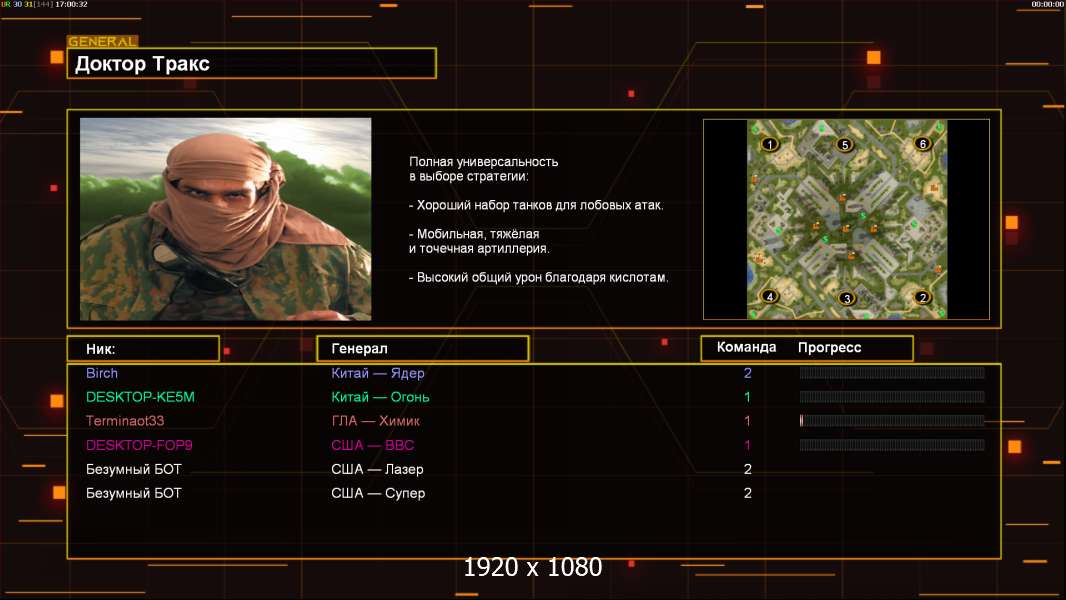Click Terminaot33's loading progress bar

(892, 421)
